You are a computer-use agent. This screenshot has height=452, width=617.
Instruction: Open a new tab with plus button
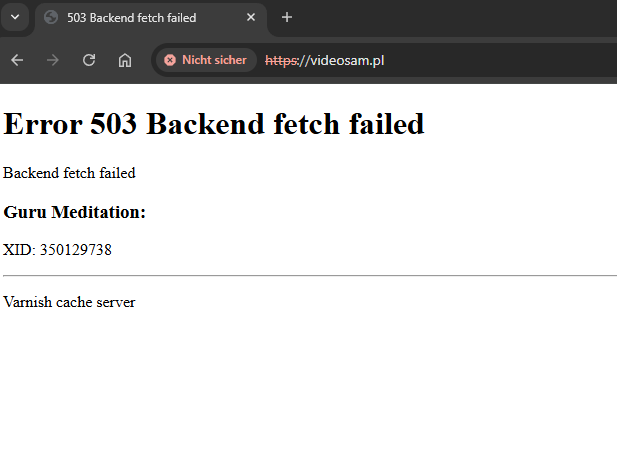(287, 17)
